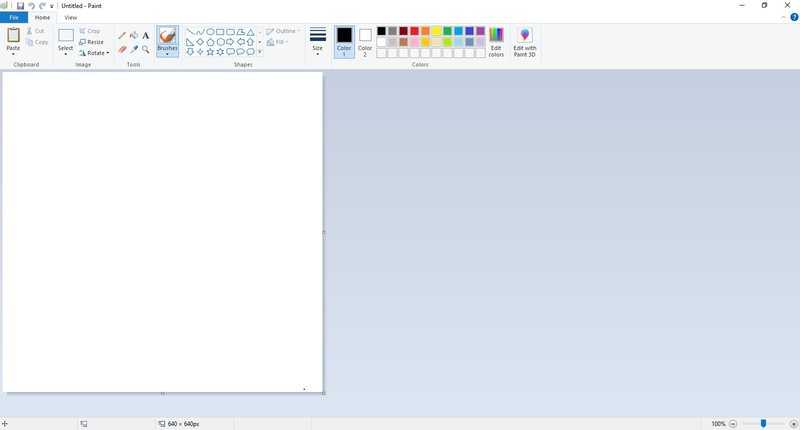The image size is (800, 430).
Task: Choose the Right triangle shape
Action: tap(190, 42)
